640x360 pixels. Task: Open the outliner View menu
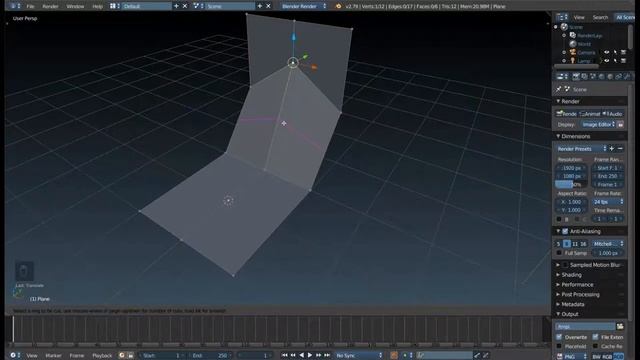[x=579, y=17]
